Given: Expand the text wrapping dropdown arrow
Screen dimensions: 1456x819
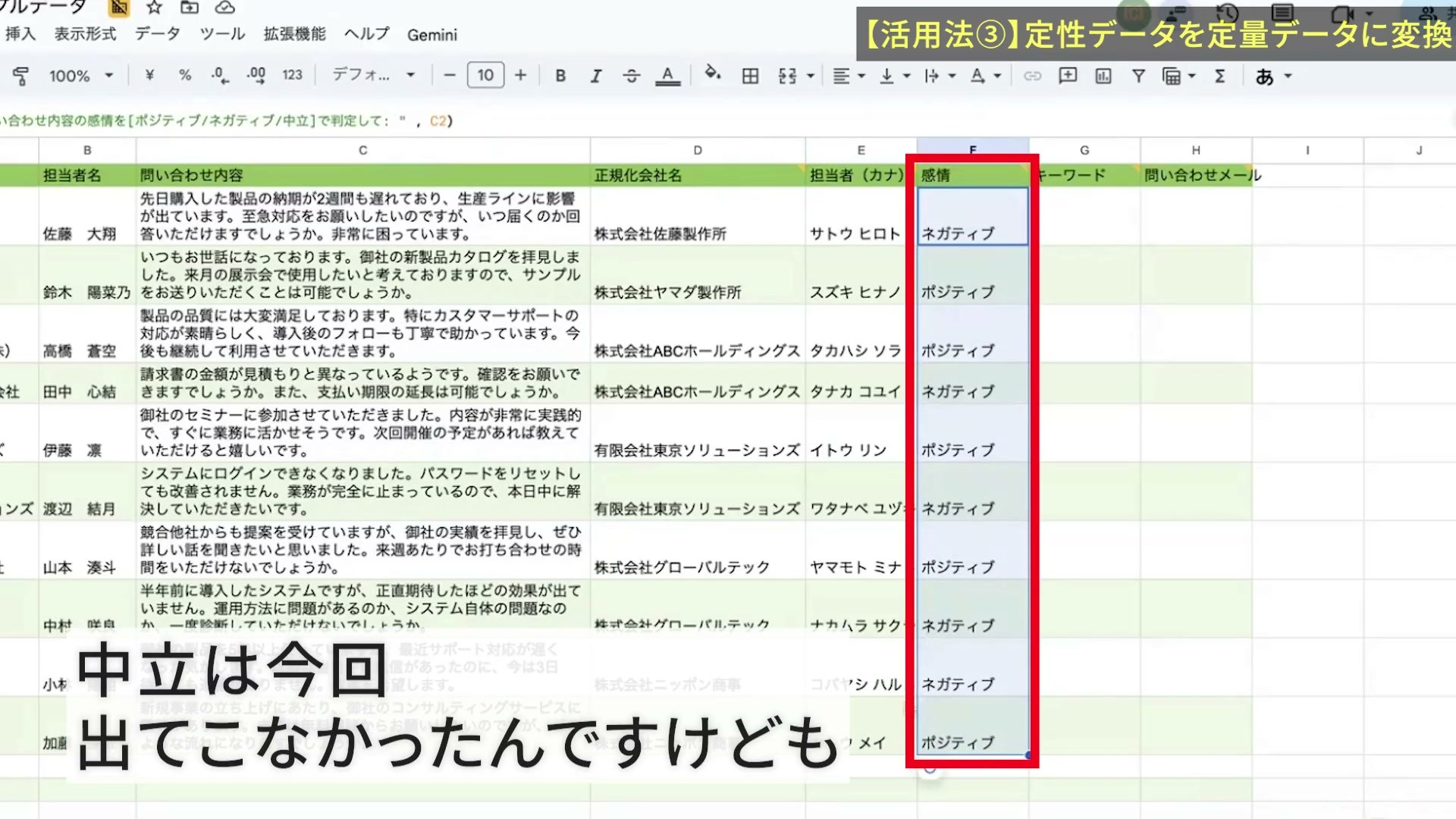Looking at the screenshot, I should click(x=952, y=76).
